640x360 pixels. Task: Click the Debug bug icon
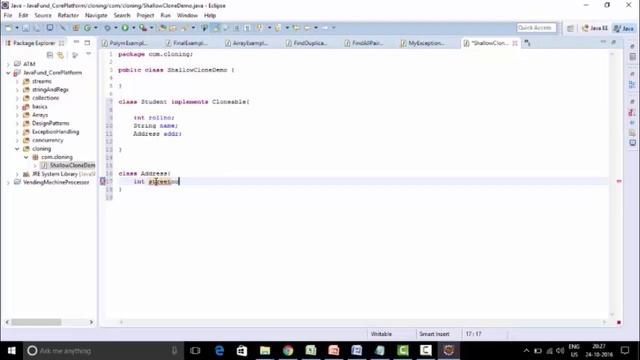click(107, 28)
